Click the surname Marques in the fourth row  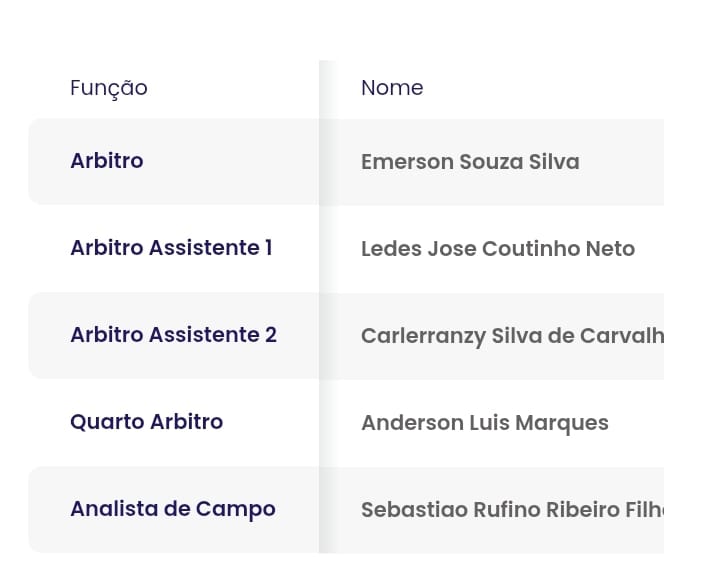(x=561, y=423)
